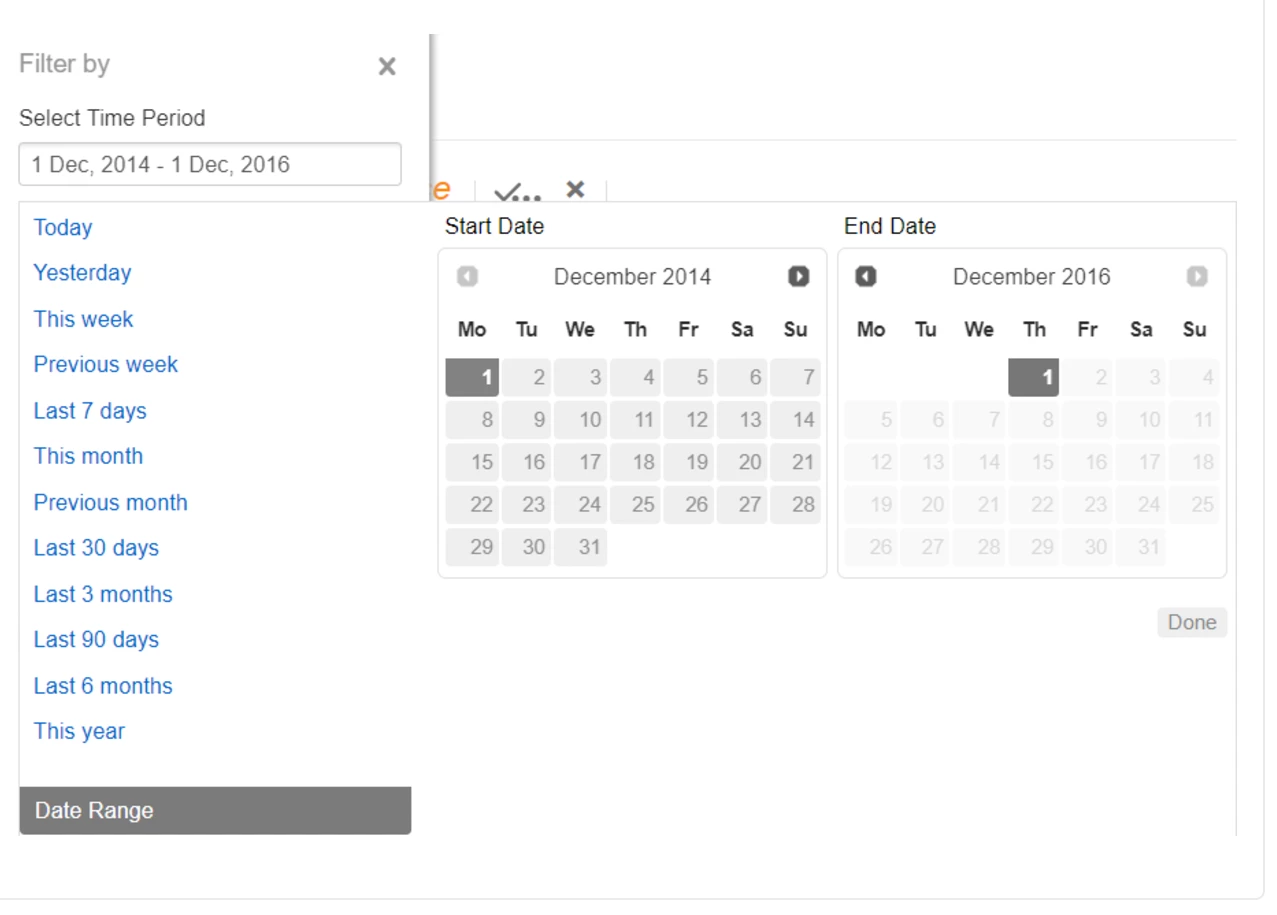Choose Last 30 days range
This screenshot has height=915, width=1277.
point(96,548)
